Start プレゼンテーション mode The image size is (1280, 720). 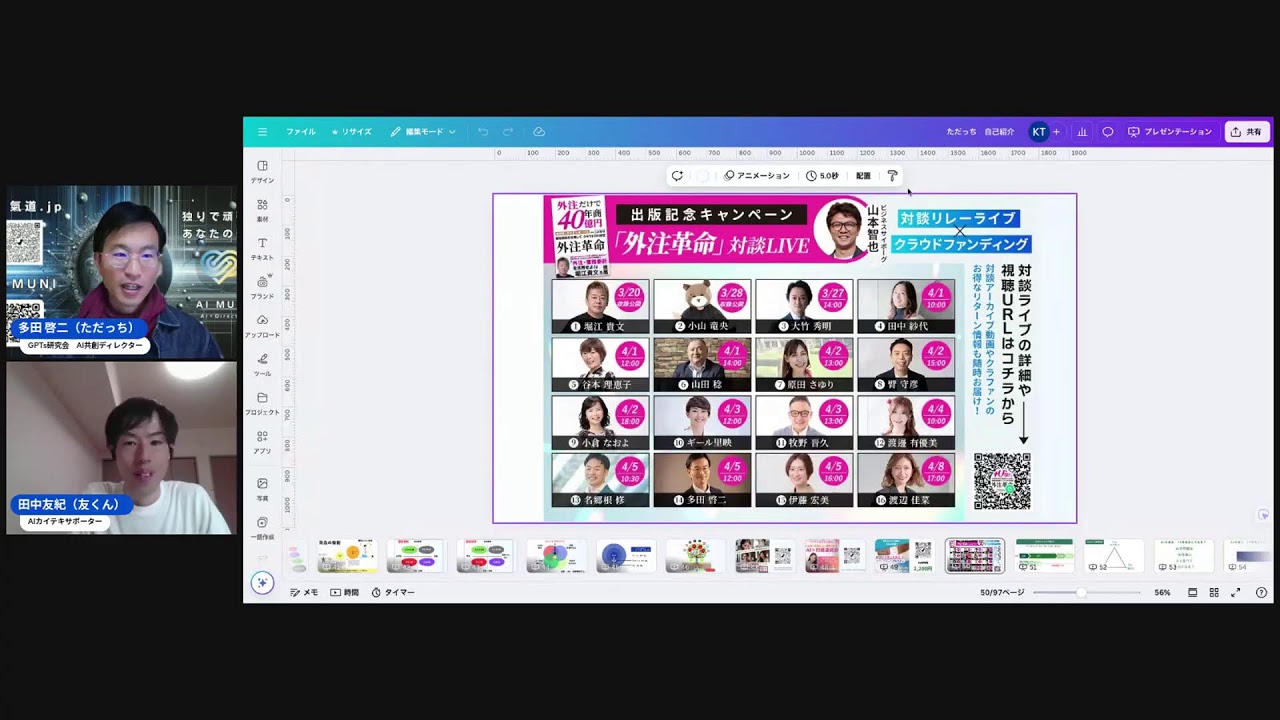pos(1169,132)
